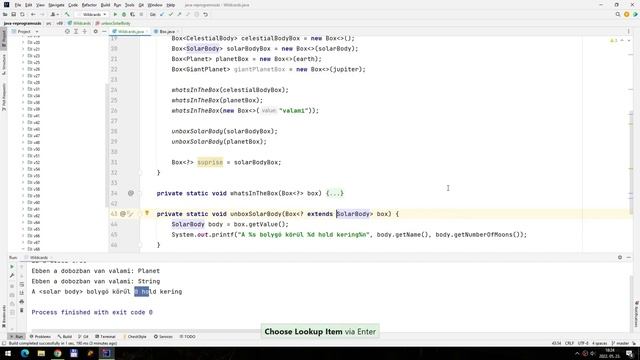Click the UTF-8 encoding in status bar
Screen dimensions: 640x360
[x=583, y=343]
